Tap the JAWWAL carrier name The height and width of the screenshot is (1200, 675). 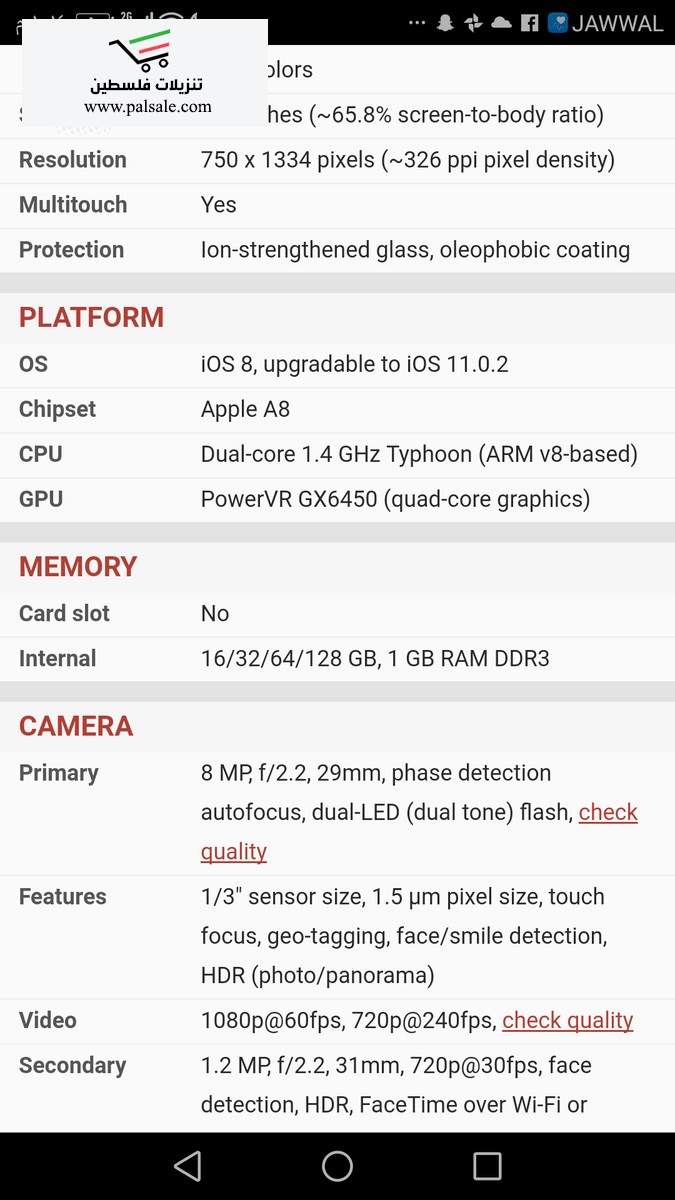pos(618,23)
